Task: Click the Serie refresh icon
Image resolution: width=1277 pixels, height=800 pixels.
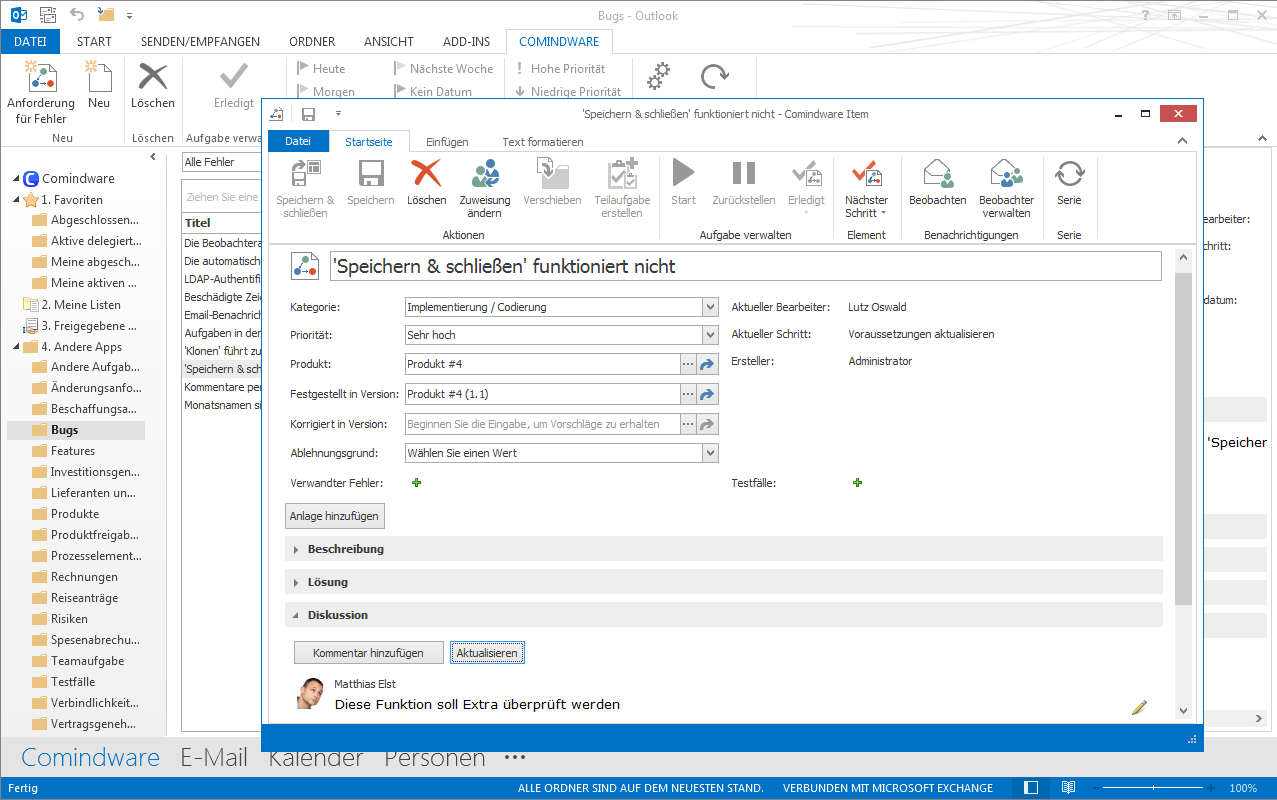Action: click(x=1069, y=173)
